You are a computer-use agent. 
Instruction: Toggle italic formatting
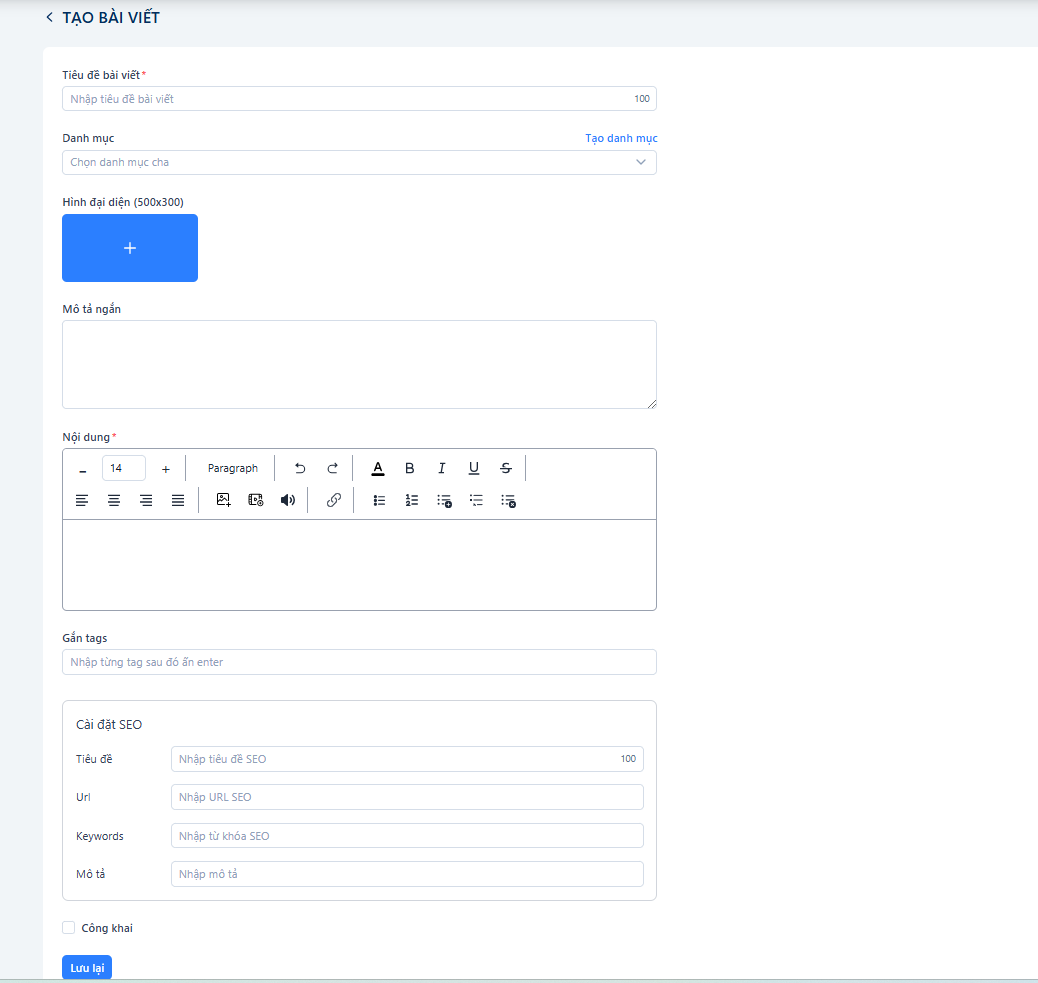(442, 468)
